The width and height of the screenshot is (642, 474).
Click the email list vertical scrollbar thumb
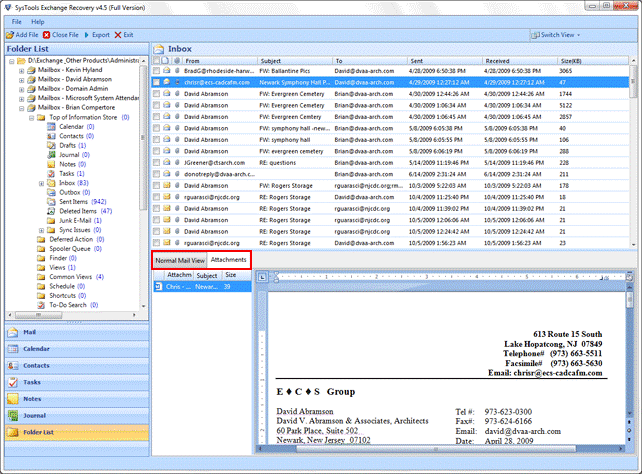(633, 81)
